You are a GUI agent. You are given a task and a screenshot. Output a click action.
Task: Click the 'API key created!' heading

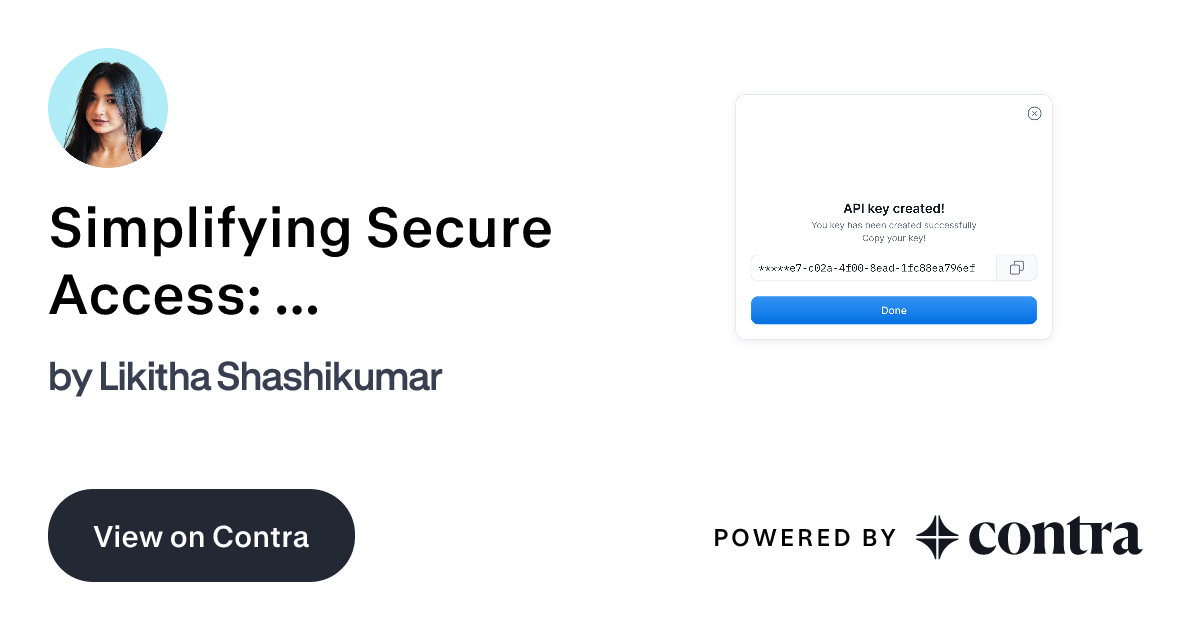(893, 209)
